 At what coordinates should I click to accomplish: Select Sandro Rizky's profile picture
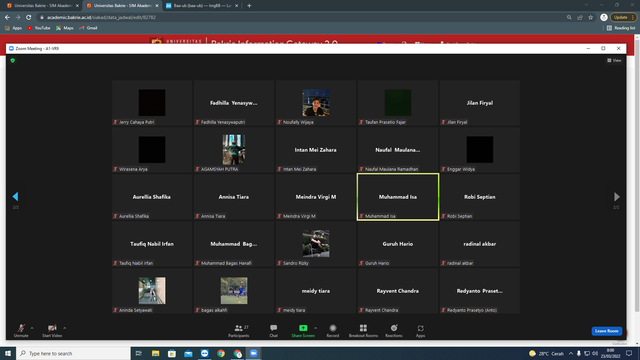[316, 244]
